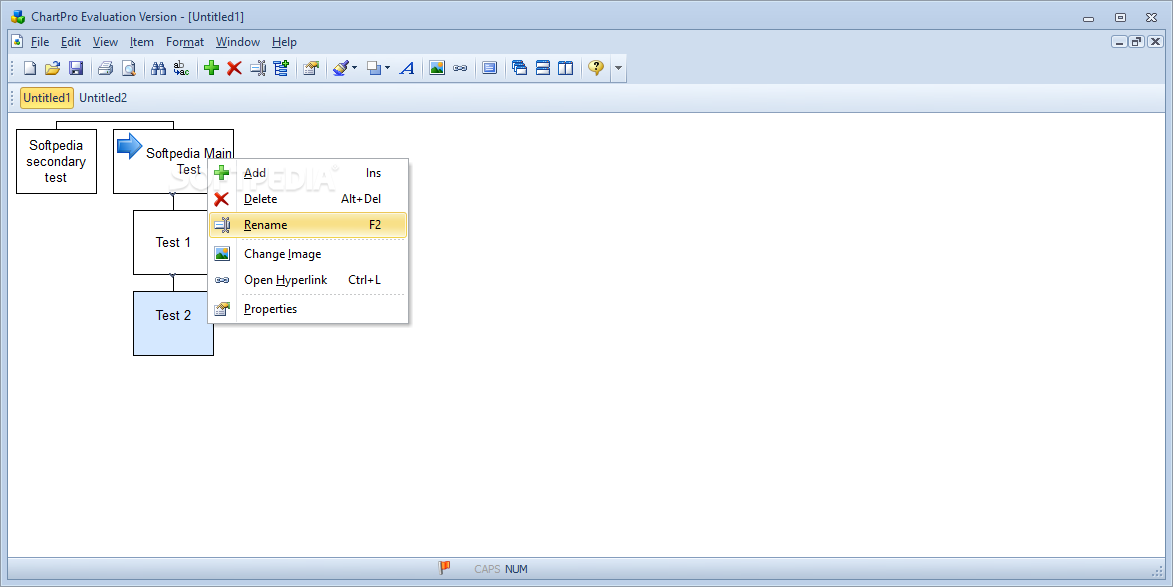Select the Test 2 chart box
The width and height of the screenshot is (1173, 587).
click(x=174, y=323)
